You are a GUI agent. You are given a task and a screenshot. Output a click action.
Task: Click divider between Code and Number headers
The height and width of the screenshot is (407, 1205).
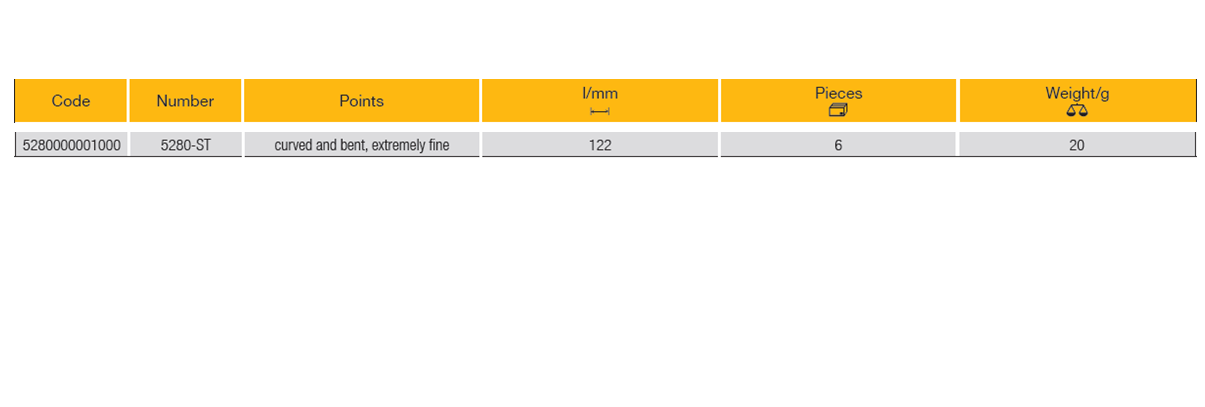pyautogui.click(x=128, y=101)
